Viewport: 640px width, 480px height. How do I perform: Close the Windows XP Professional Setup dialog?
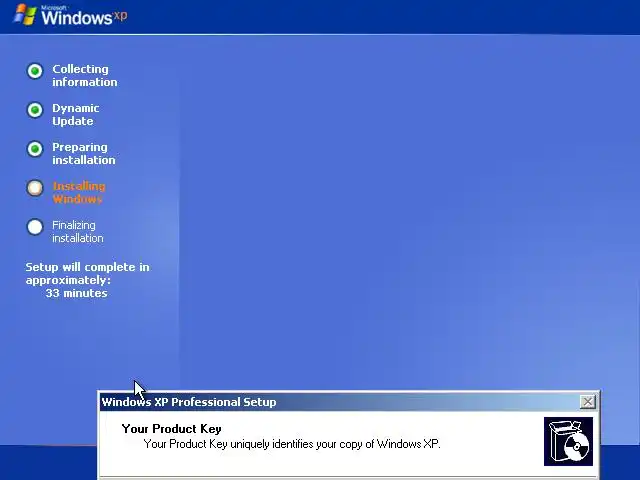[587, 402]
